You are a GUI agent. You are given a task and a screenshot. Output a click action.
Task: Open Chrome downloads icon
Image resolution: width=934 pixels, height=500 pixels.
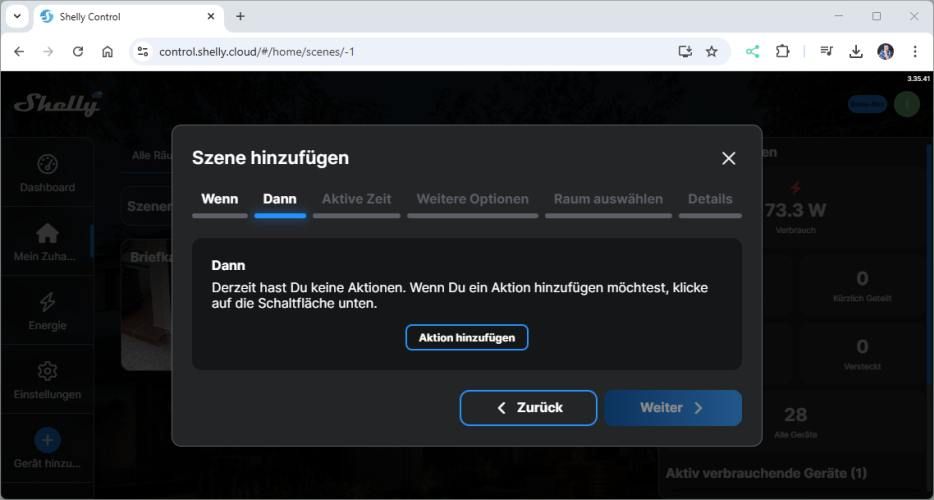point(856,51)
